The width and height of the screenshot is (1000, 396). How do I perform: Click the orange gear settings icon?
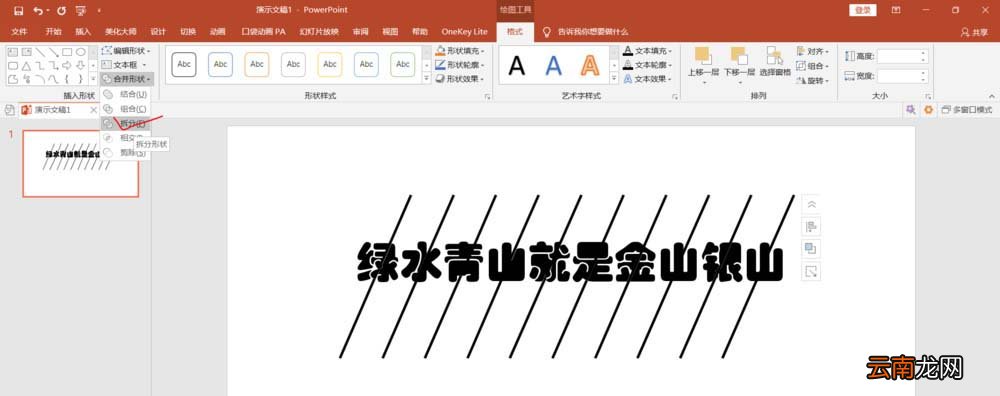click(928, 110)
